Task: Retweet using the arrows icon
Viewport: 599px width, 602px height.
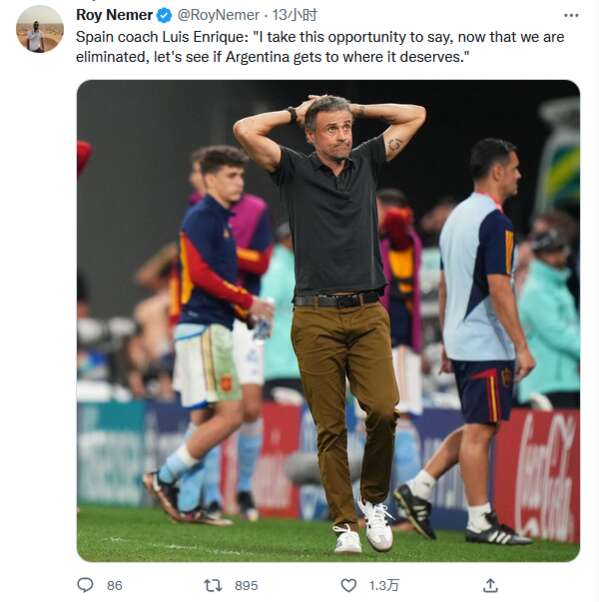Action: (213, 585)
